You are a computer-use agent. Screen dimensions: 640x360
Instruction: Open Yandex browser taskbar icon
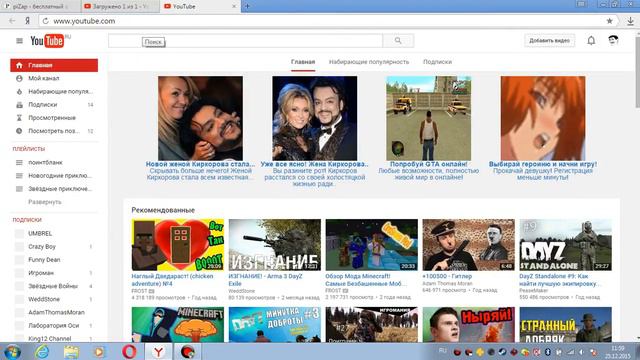click(x=158, y=351)
